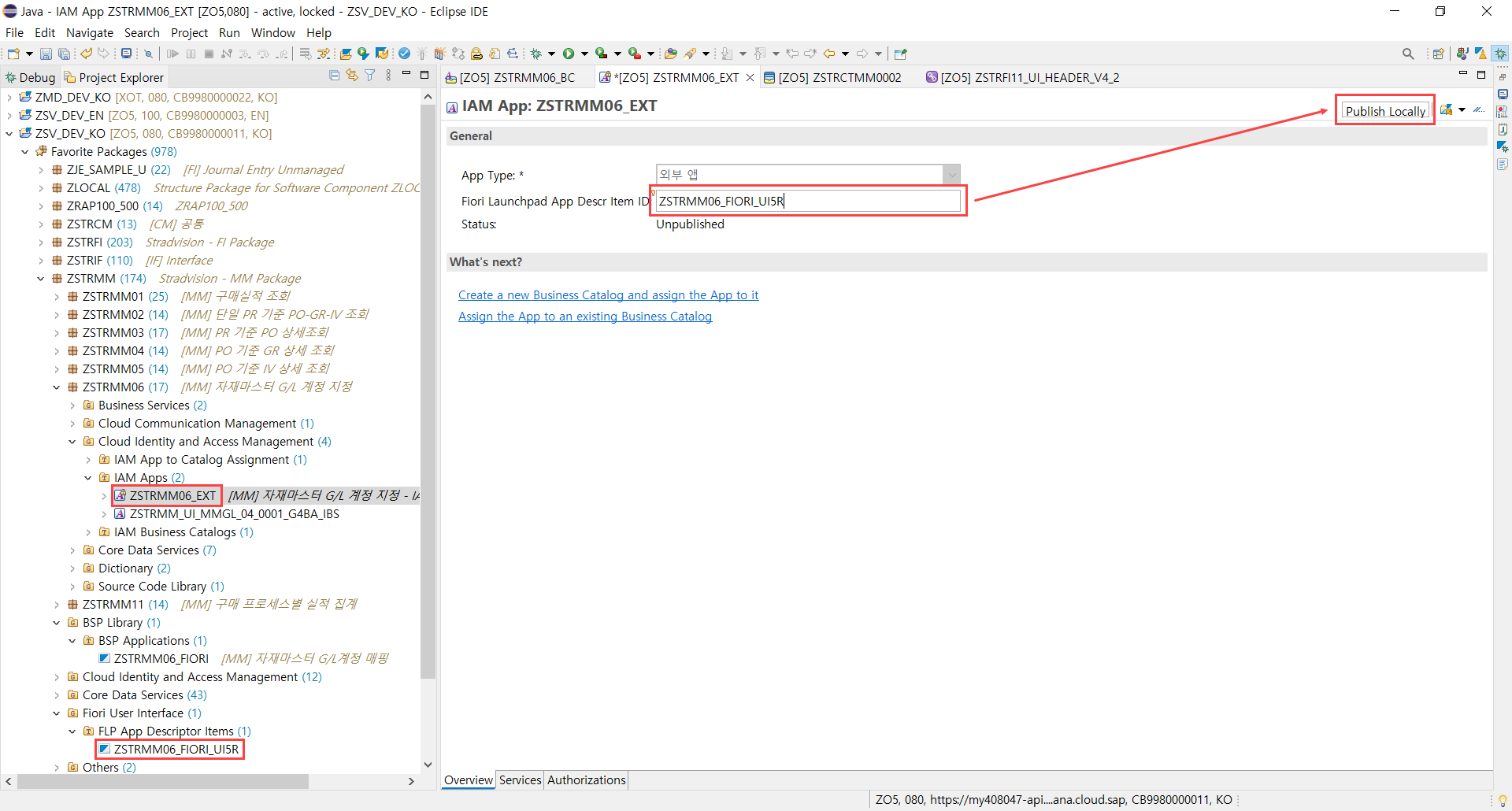Collapse the IAM Apps folder
Viewport: 1512px width, 811px height.
click(x=88, y=478)
